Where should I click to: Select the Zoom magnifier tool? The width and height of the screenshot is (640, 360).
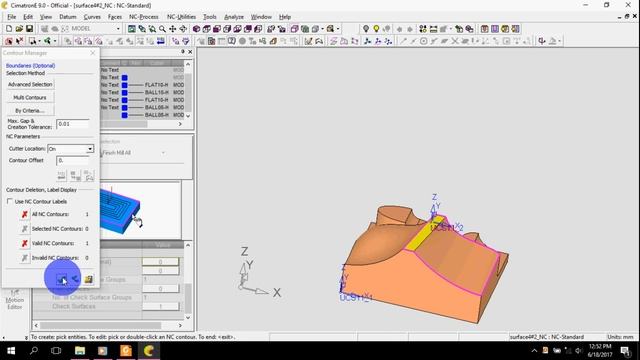point(162,29)
